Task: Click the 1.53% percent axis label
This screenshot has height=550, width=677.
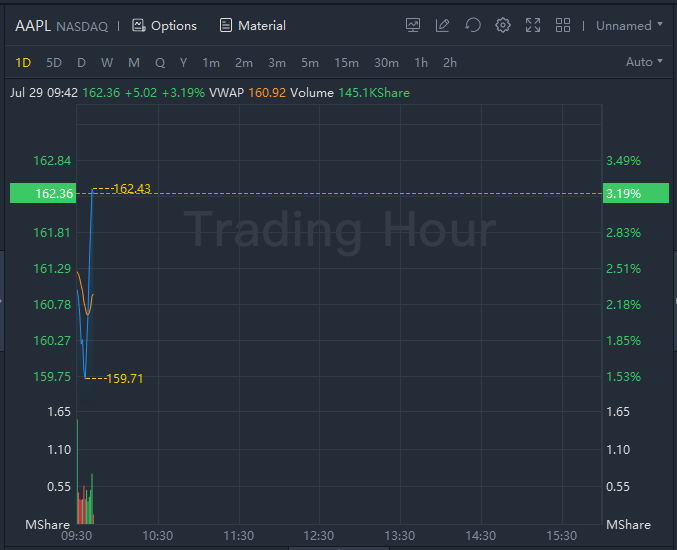Action: [x=623, y=377]
